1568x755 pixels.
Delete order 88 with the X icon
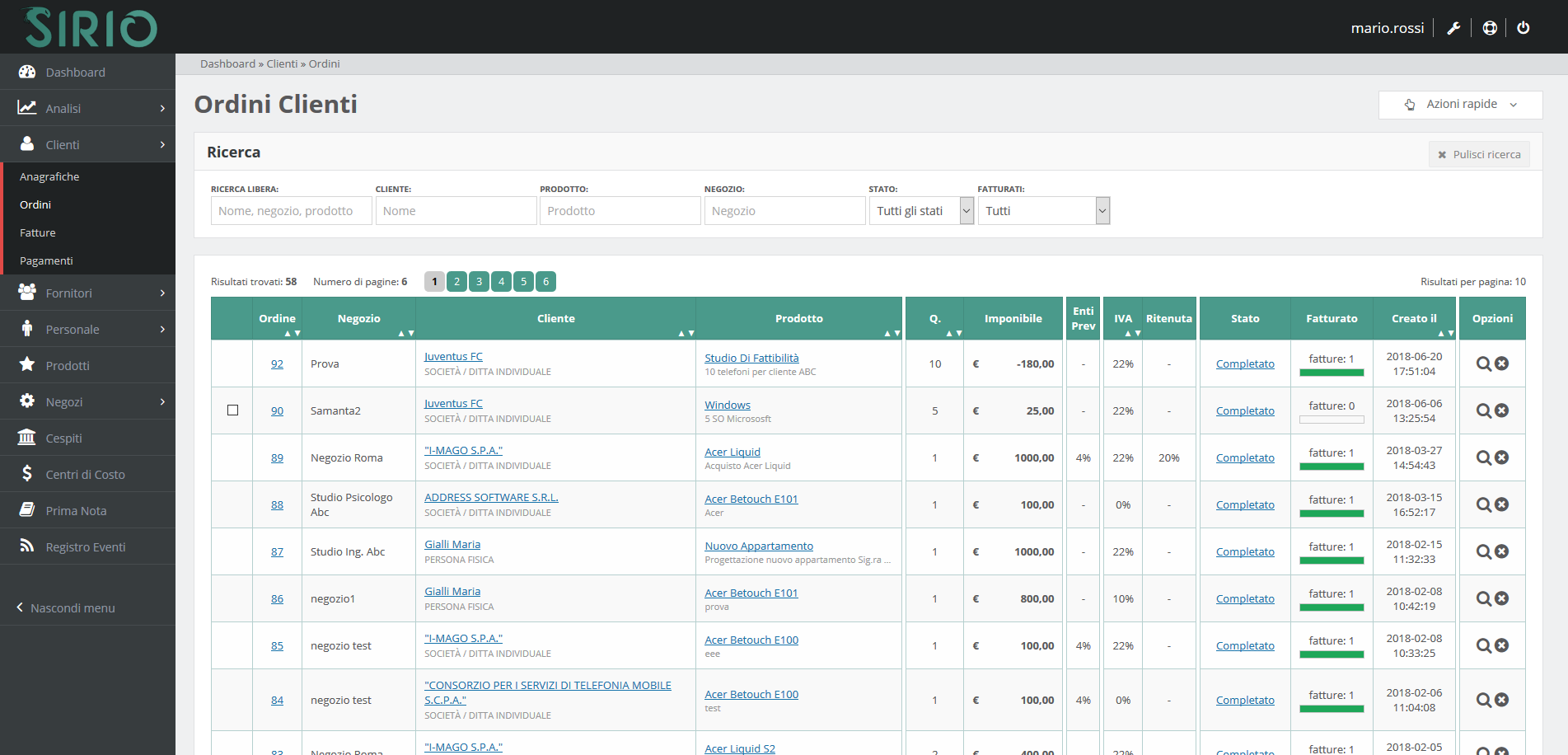[1502, 504]
